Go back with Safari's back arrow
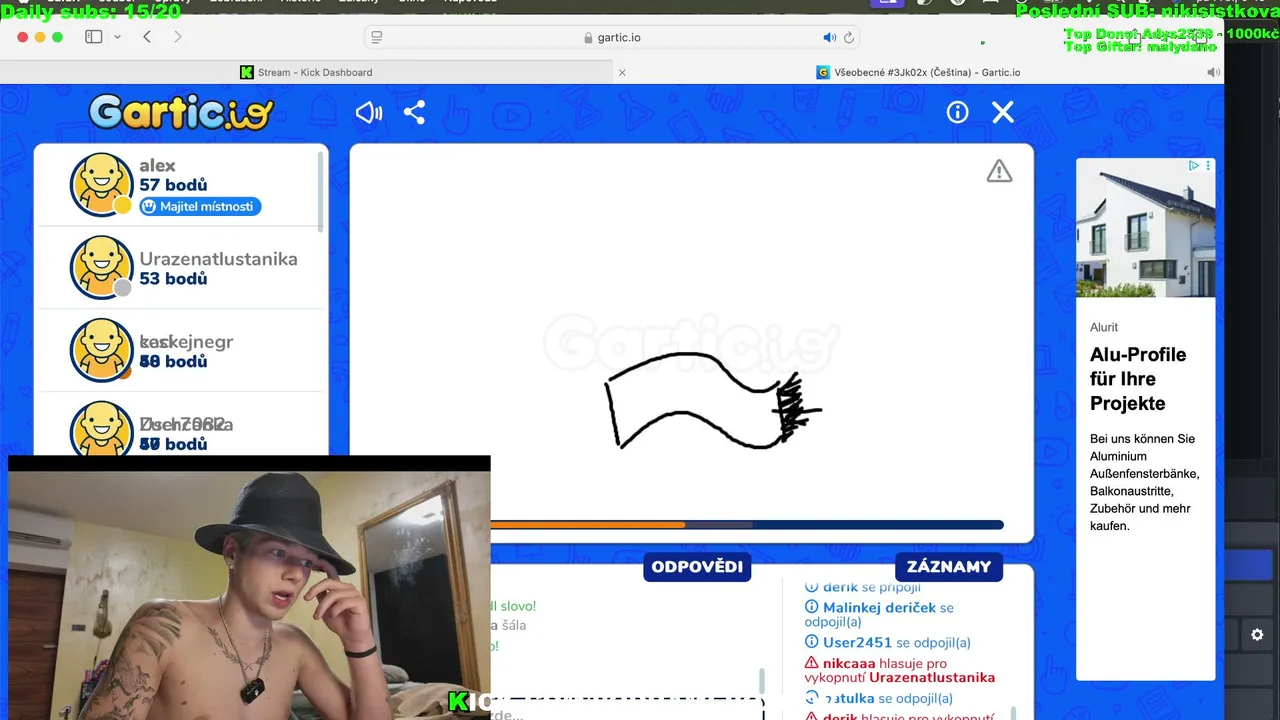The height and width of the screenshot is (720, 1280). (147, 37)
